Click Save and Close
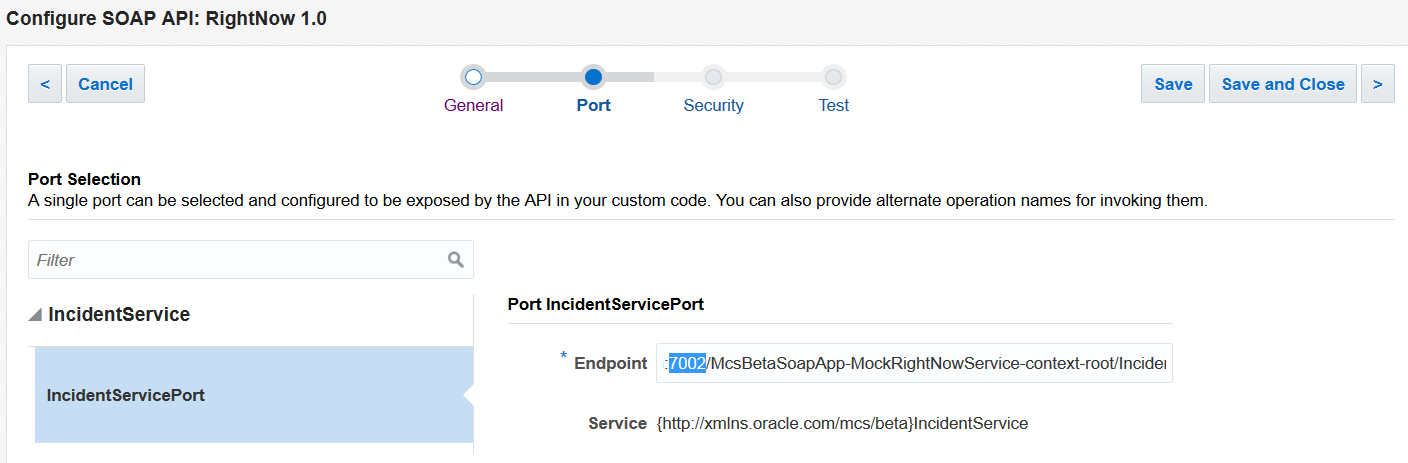The width and height of the screenshot is (1408, 463). 1282,84
